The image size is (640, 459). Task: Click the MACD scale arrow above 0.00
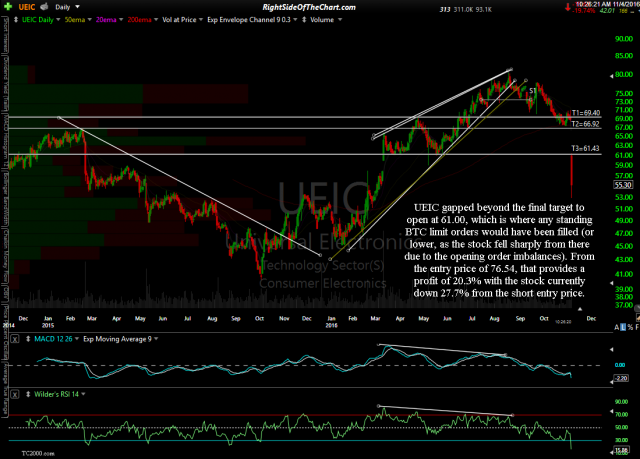611,349
